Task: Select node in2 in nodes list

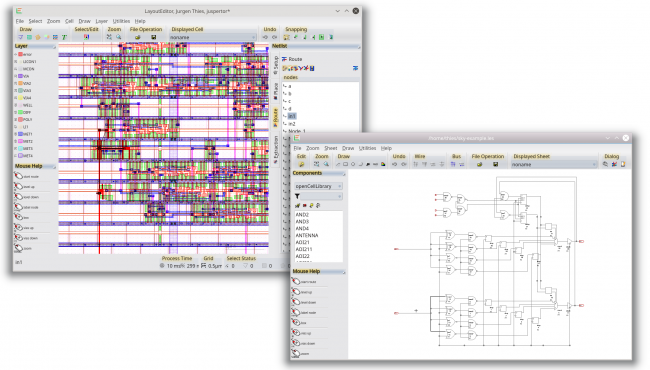Action: click(292, 124)
